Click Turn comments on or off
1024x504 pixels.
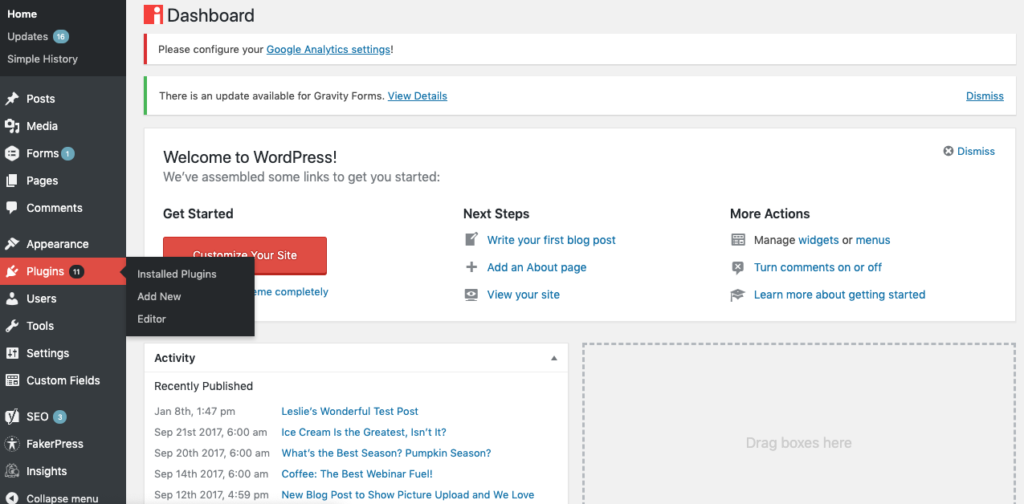818,267
